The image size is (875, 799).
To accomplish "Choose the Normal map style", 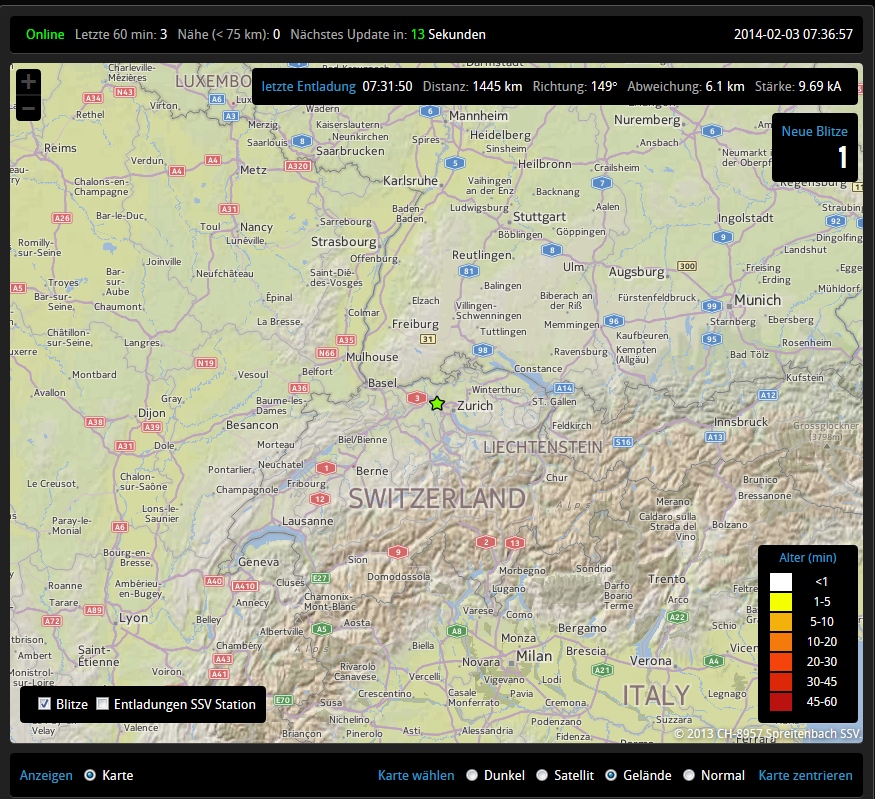I will [x=689, y=775].
